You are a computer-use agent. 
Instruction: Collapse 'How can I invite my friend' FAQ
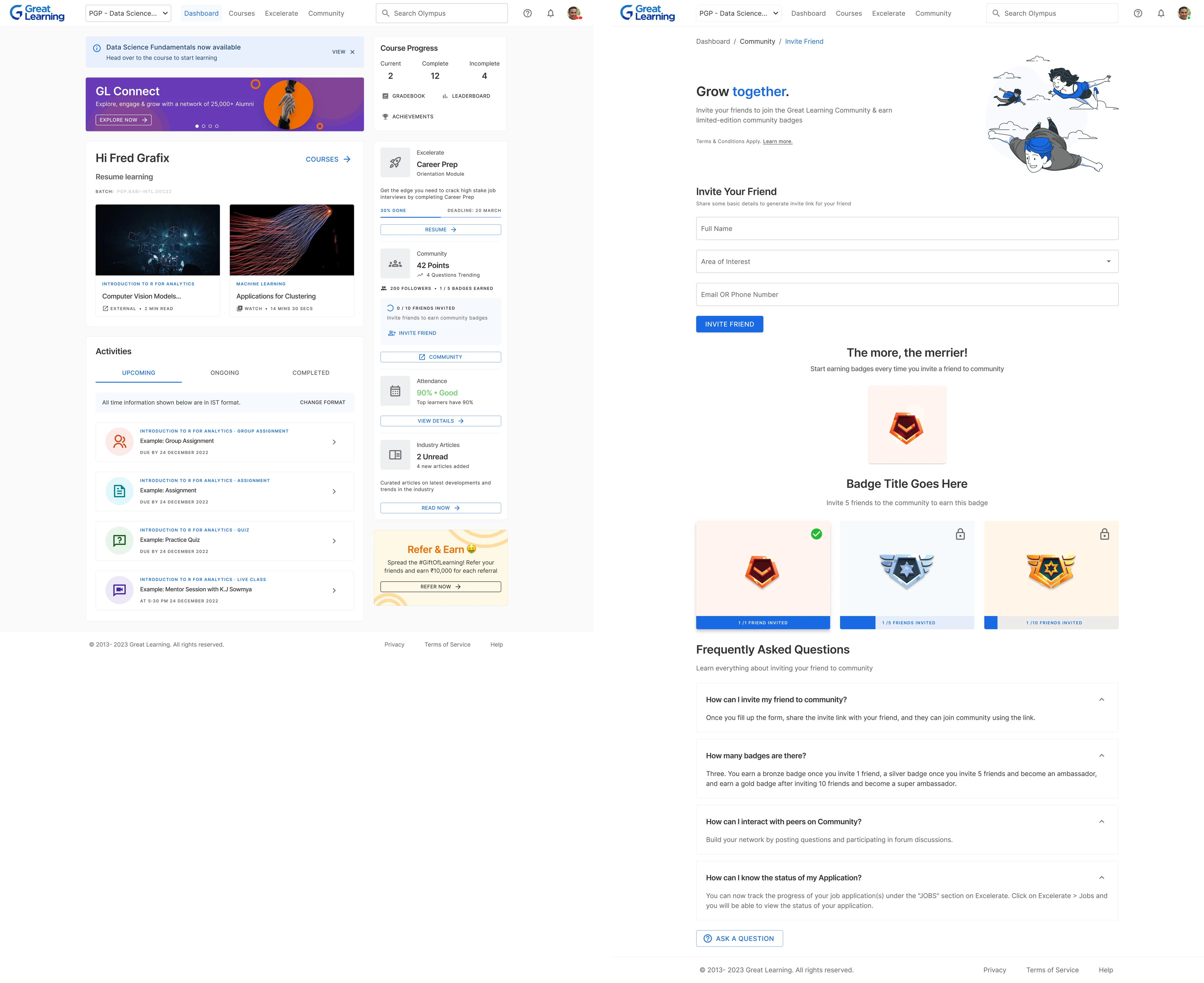pyautogui.click(x=1101, y=699)
